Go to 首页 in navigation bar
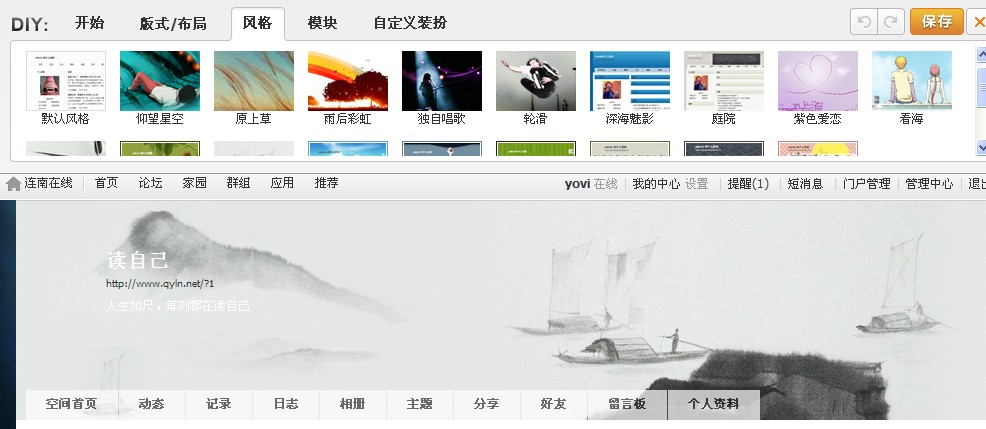 [x=106, y=183]
